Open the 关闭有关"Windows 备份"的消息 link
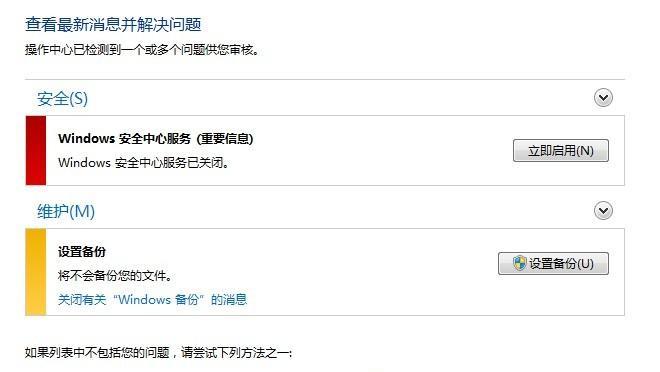This screenshot has height=372, width=660. click(x=152, y=300)
